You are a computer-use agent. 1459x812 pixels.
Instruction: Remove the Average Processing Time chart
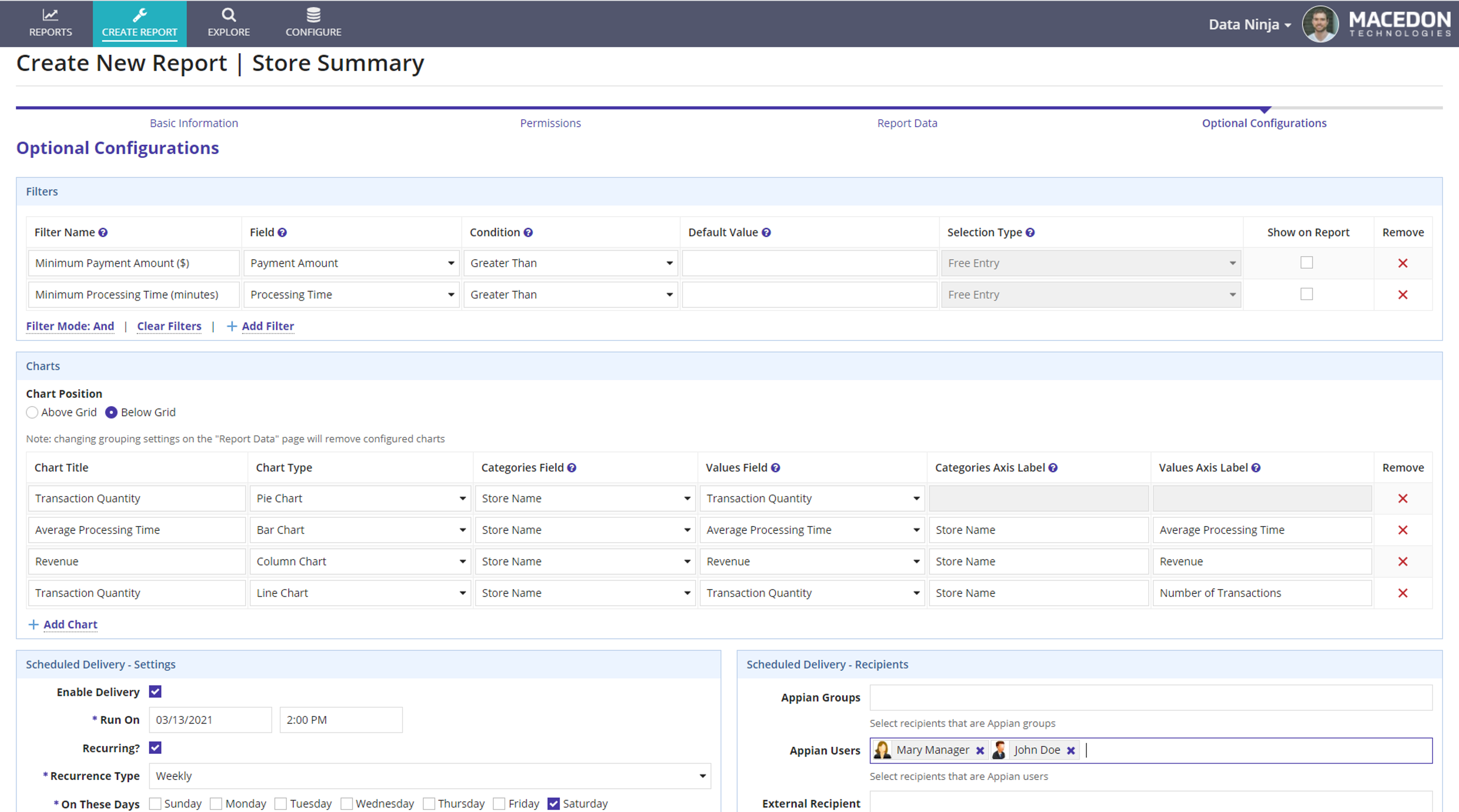tap(1403, 531)
